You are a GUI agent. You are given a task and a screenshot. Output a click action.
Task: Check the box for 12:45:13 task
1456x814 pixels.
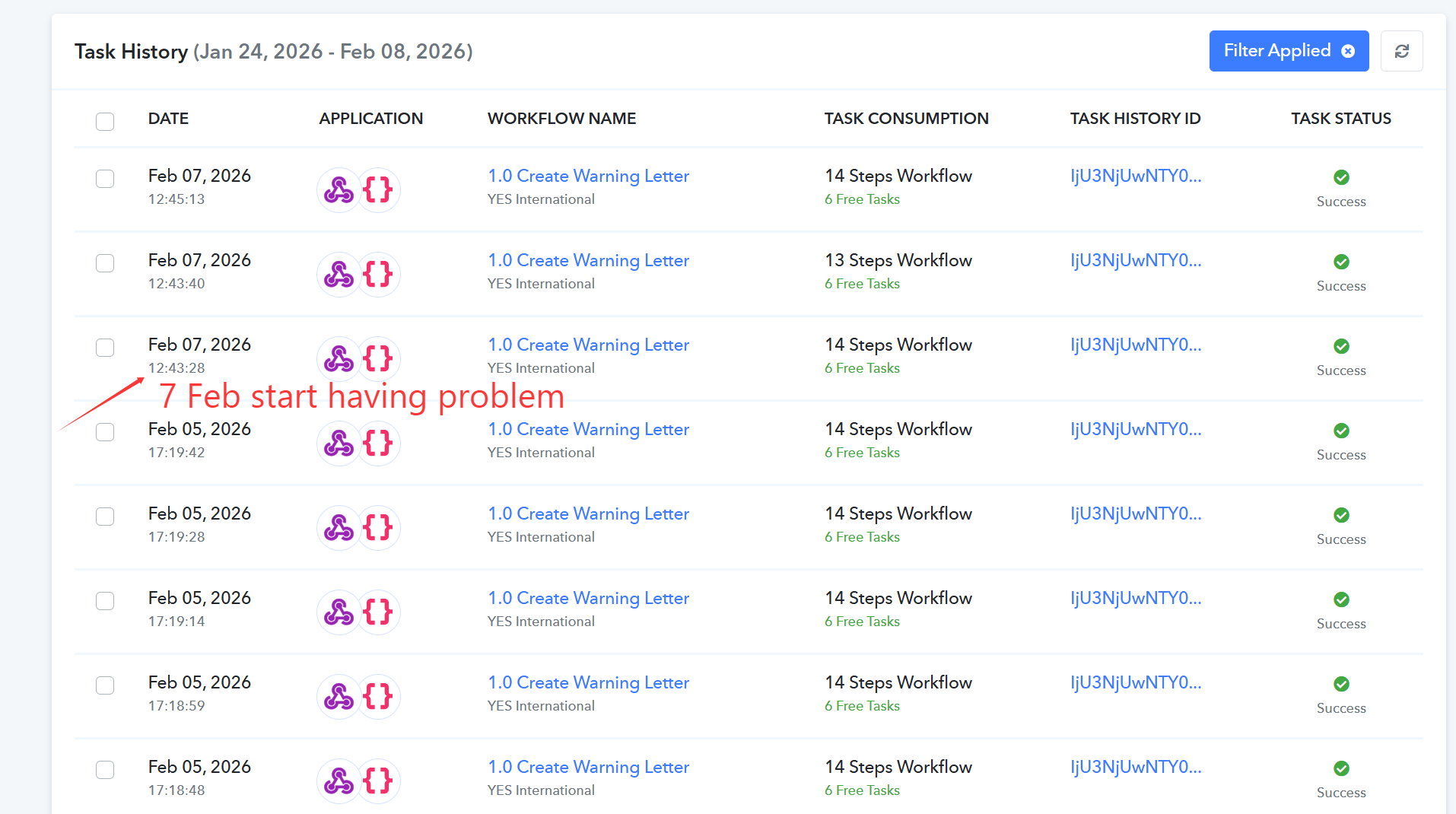105,179
